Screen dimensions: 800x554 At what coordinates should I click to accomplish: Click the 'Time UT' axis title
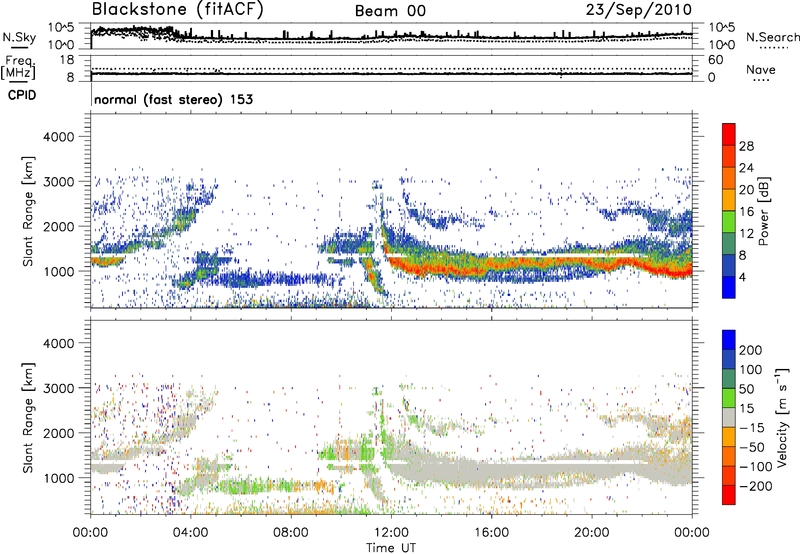click(391, 548)
